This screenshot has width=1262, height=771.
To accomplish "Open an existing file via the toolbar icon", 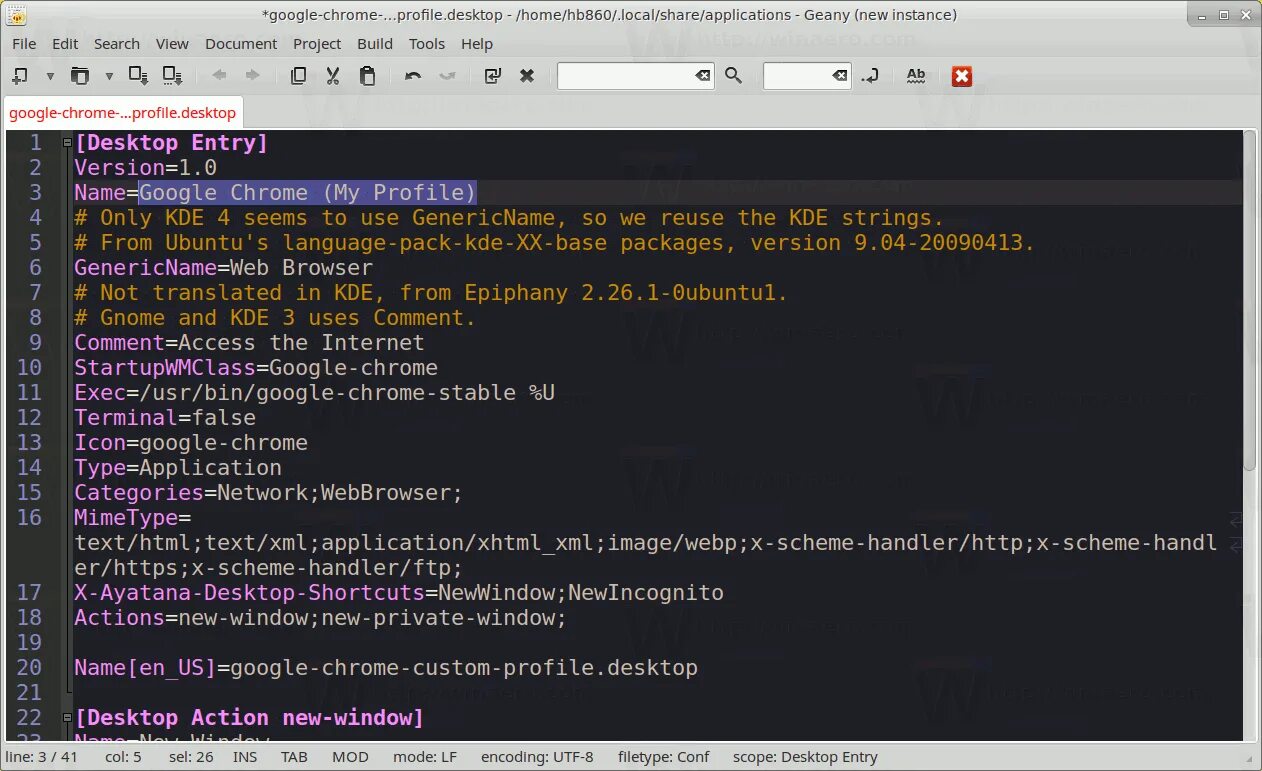I will 80,76.
